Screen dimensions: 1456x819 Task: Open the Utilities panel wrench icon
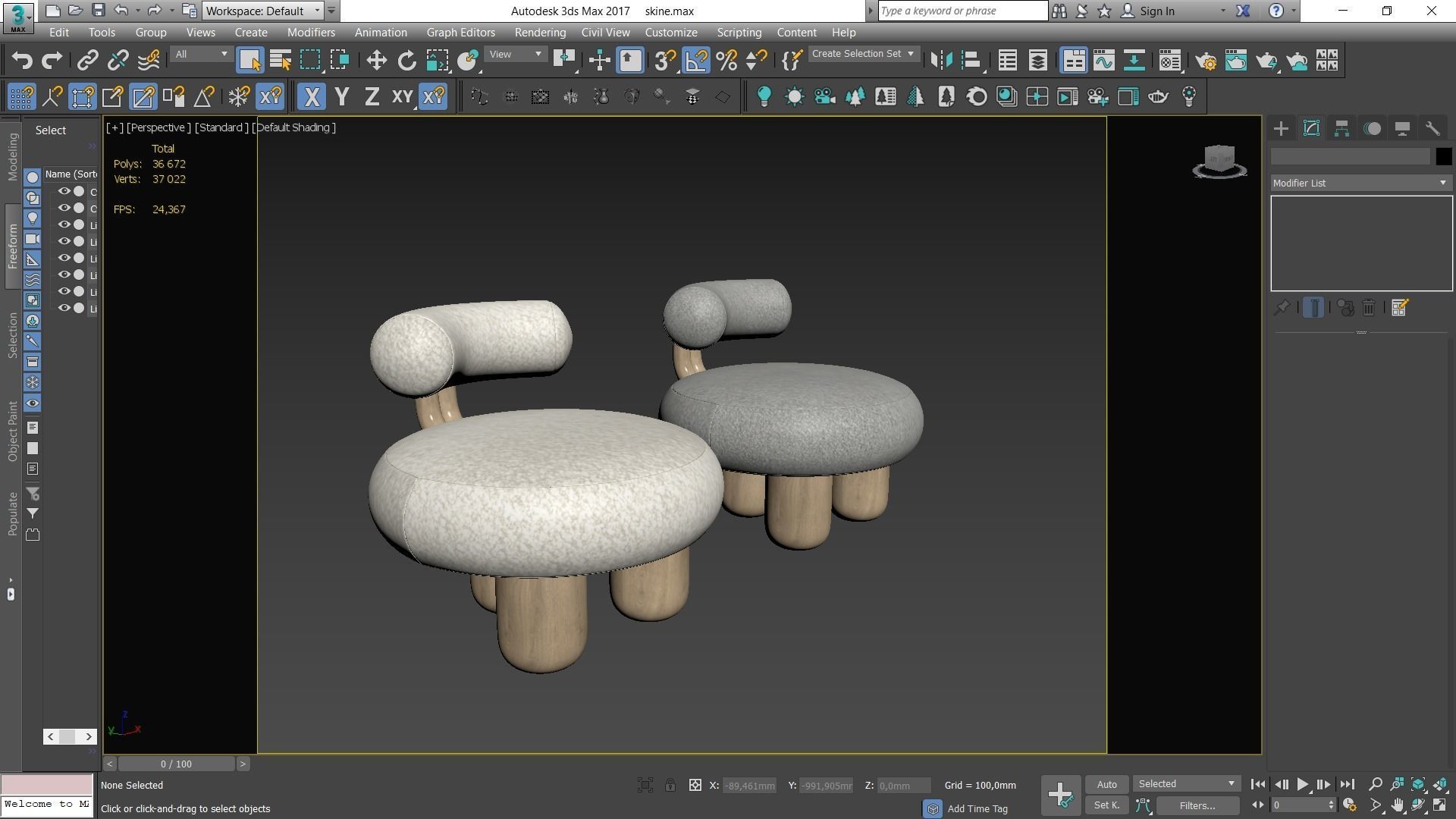click(1432, 128)
